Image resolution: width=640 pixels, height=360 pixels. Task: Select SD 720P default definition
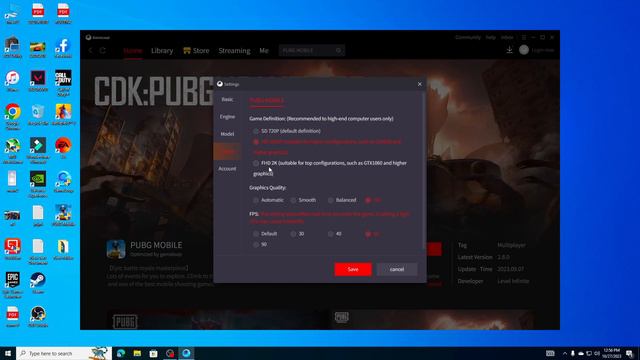point(256,131)
